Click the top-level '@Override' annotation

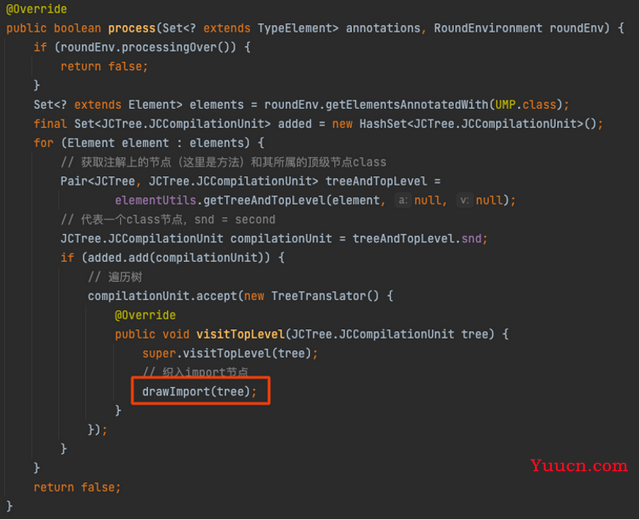(36, 9)
